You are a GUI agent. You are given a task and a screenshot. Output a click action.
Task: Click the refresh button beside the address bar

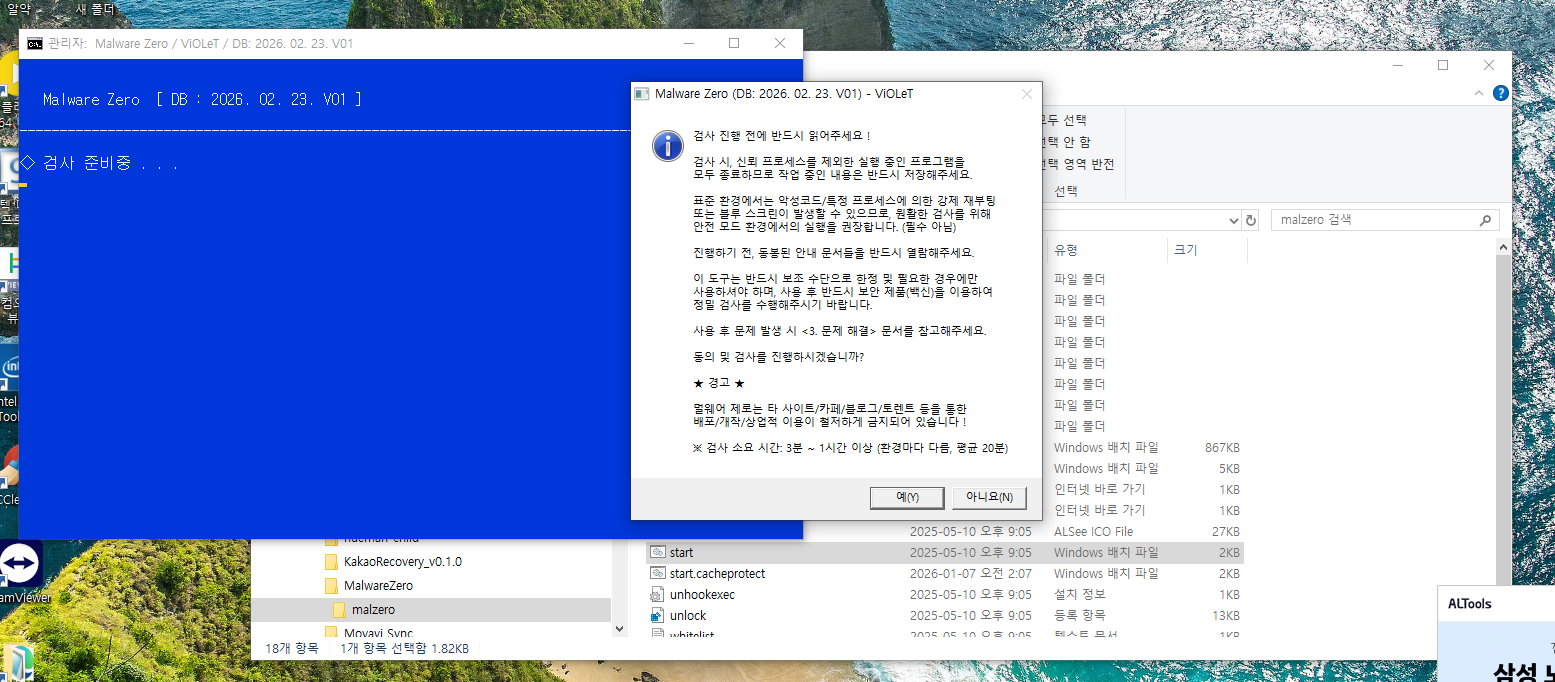[1249, 220]
